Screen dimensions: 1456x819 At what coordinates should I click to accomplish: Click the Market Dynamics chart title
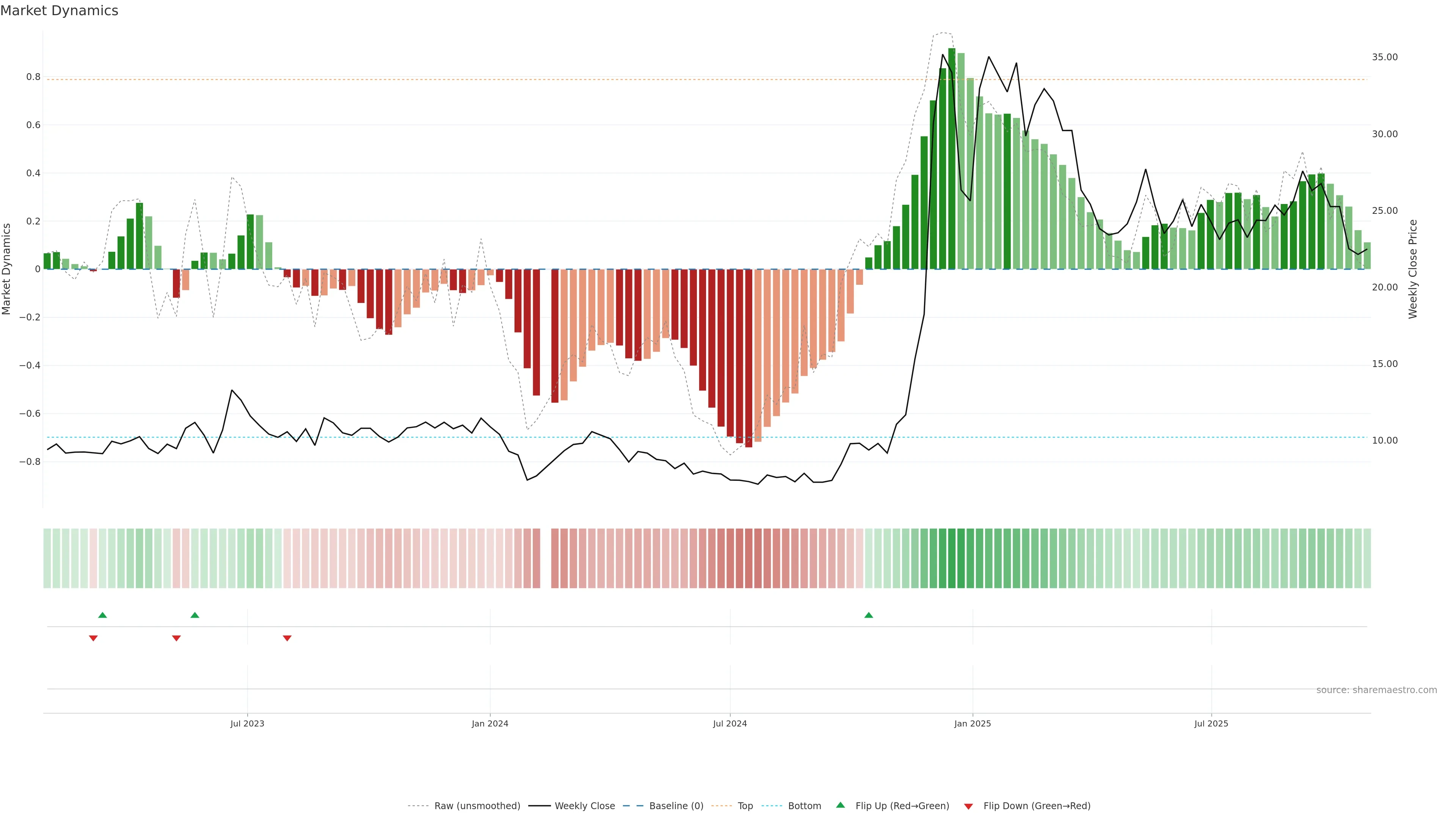pyautogui.click(x=60, y=11)
